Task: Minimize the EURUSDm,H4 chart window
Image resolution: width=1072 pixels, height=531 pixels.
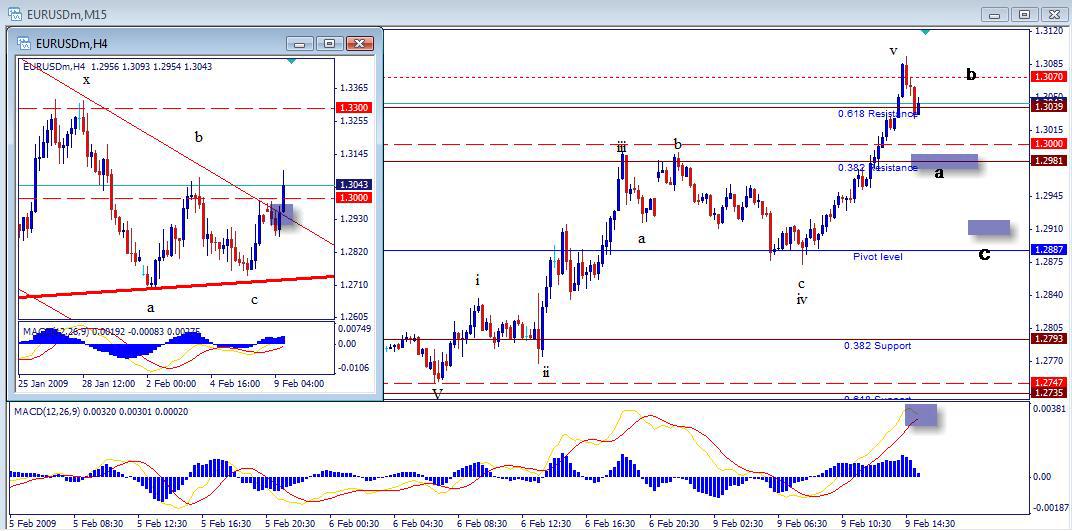Action: [x=300, y=44]
